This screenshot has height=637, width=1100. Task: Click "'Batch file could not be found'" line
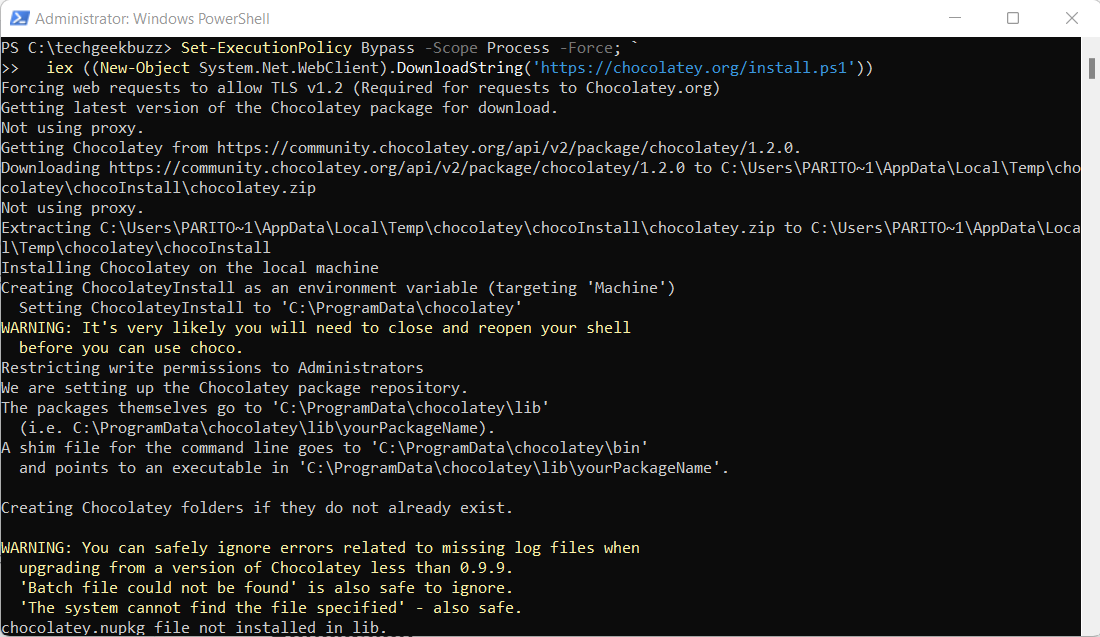266,588
